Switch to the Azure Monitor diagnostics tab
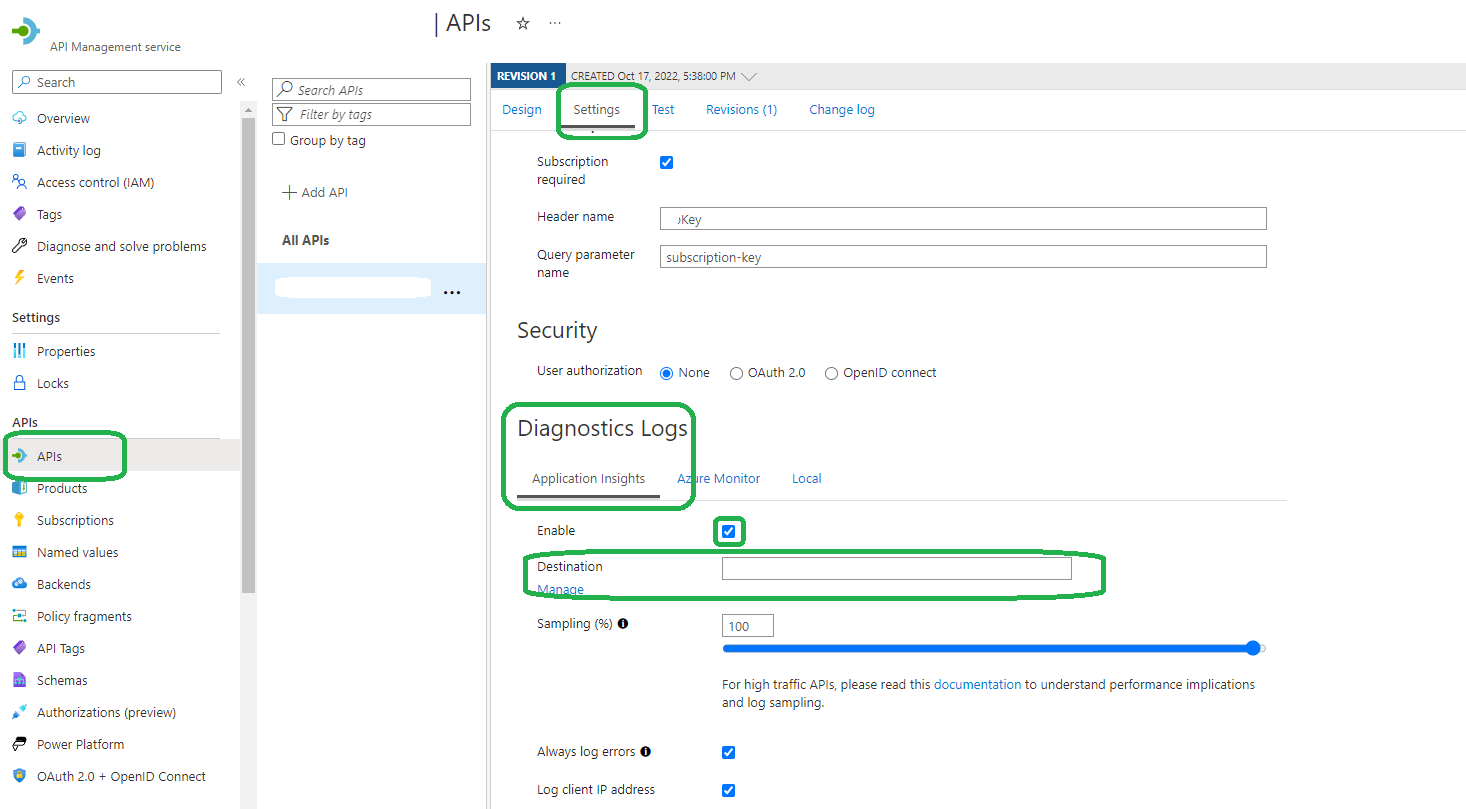Viewport: 1466px width, 809px height. [x=719, y=479]
